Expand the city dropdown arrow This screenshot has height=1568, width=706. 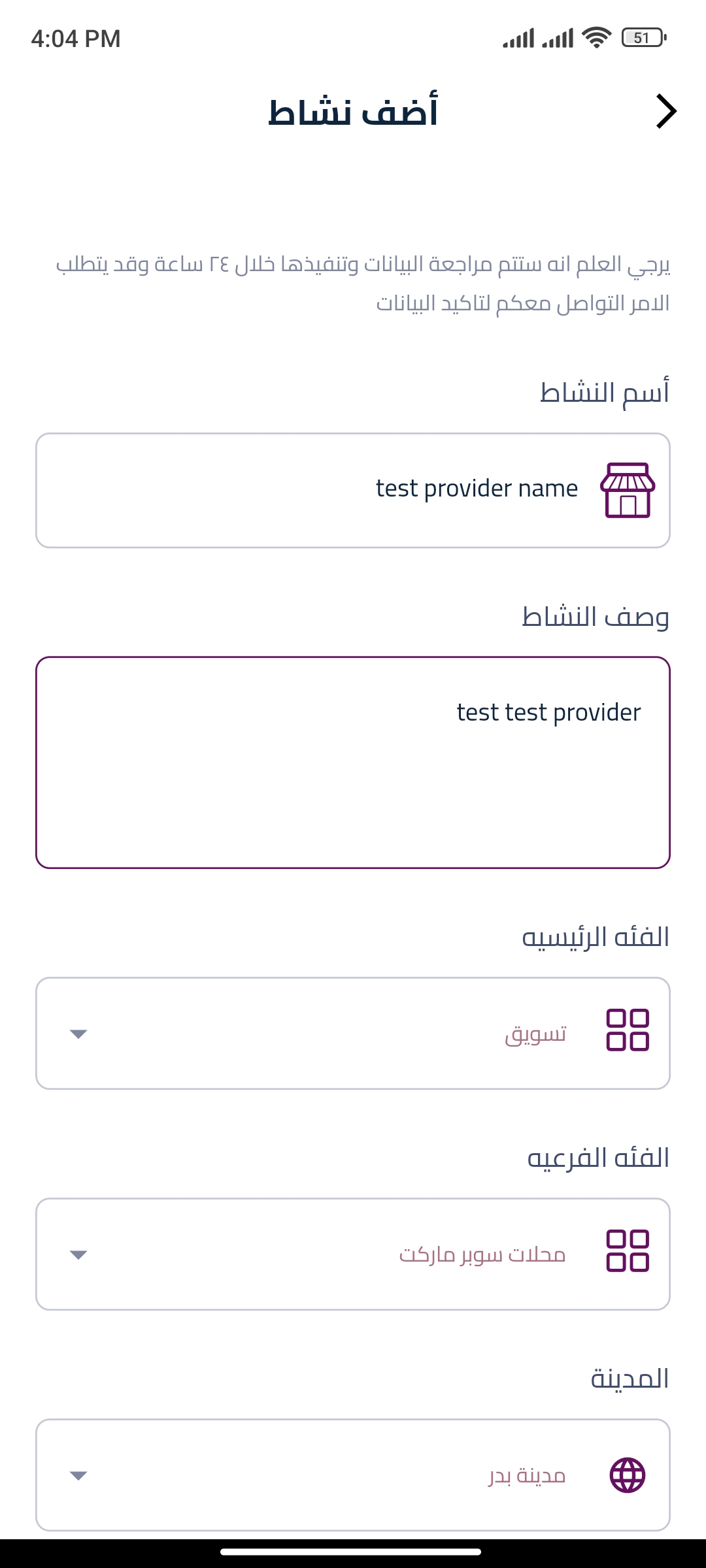pos(78,1475)
